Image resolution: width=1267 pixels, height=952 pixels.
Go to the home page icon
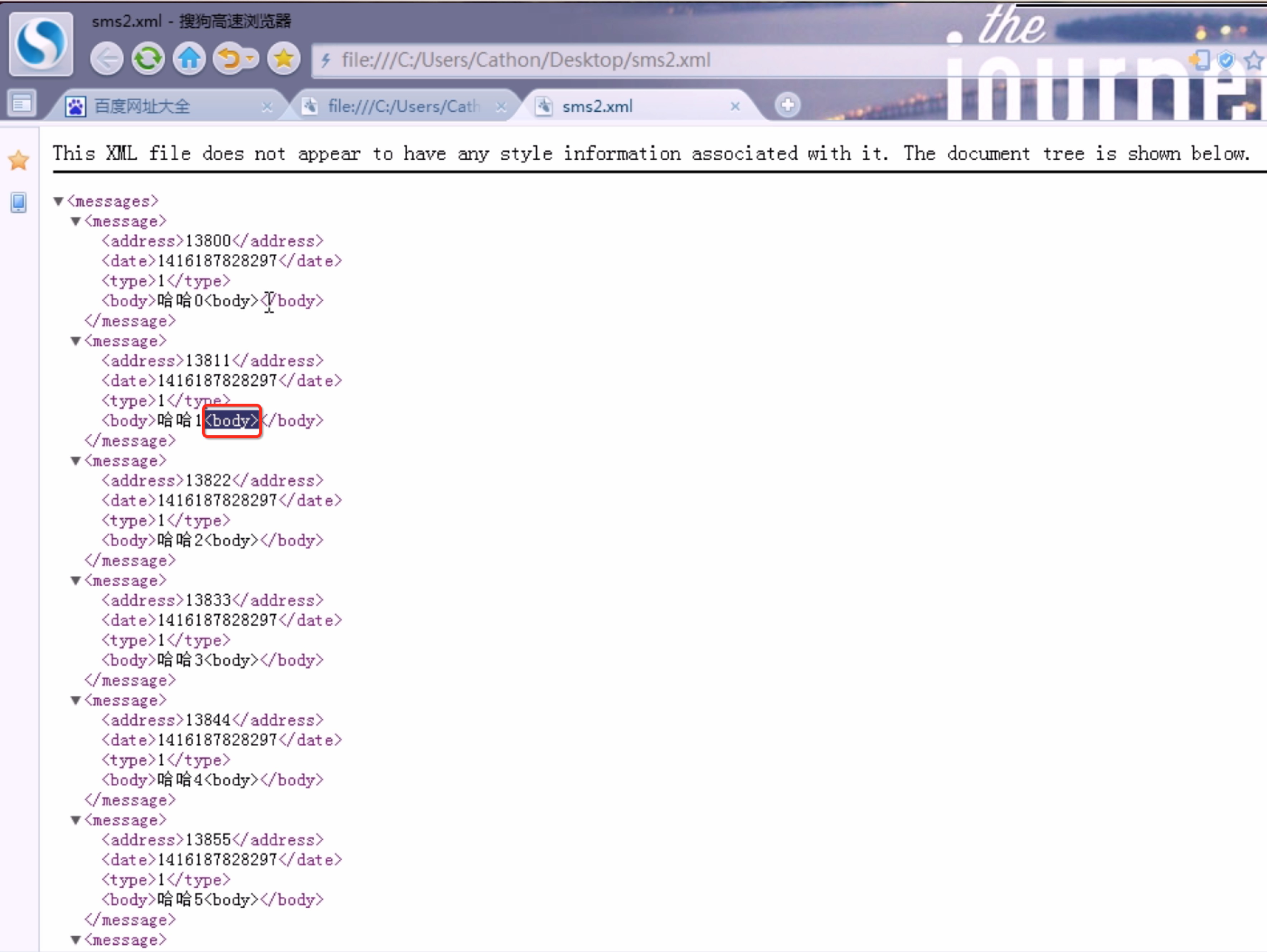pyautogui.click(x=190, y=59)
